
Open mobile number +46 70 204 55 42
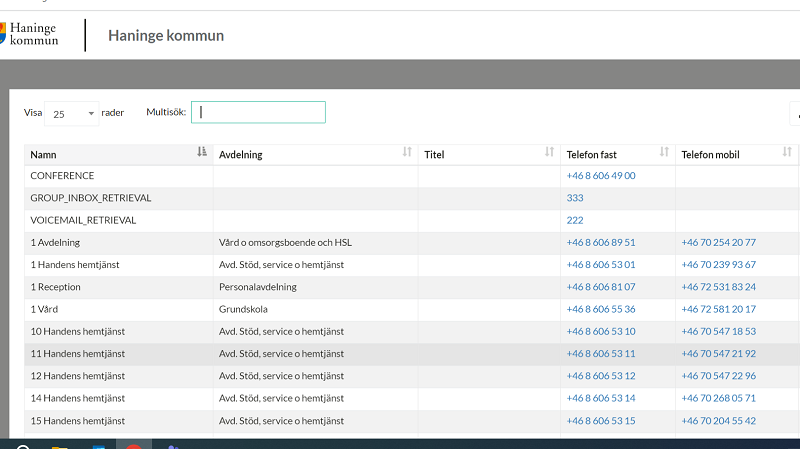tap(718, 421)
